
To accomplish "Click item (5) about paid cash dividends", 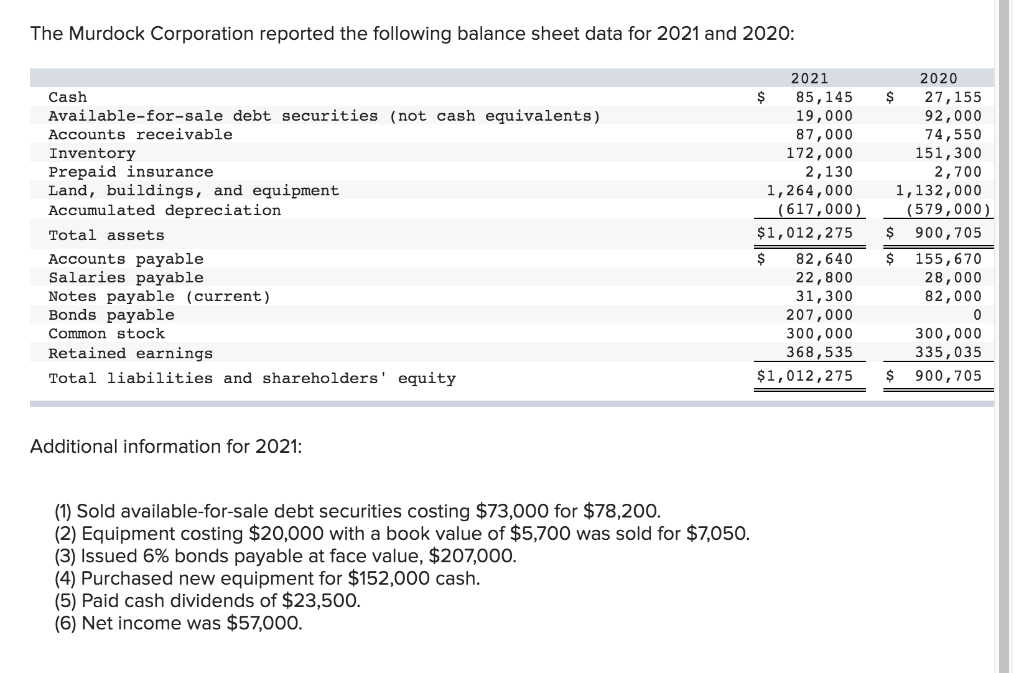I will (x=208, y=601).
